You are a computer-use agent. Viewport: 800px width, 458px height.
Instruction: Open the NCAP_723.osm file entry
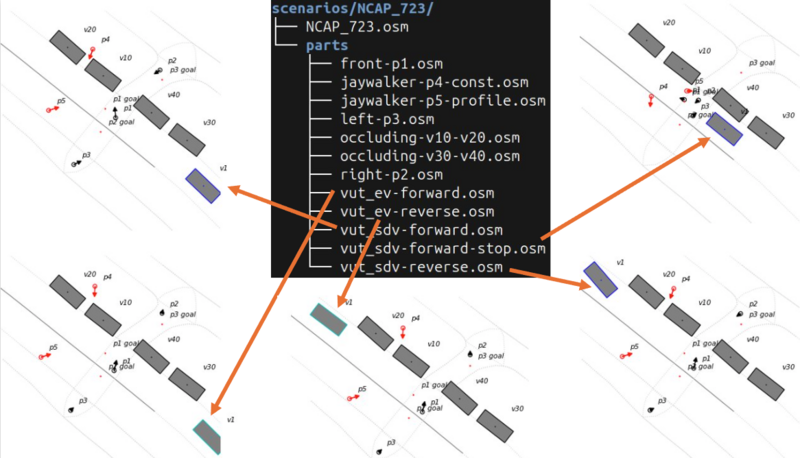(357, 27)
